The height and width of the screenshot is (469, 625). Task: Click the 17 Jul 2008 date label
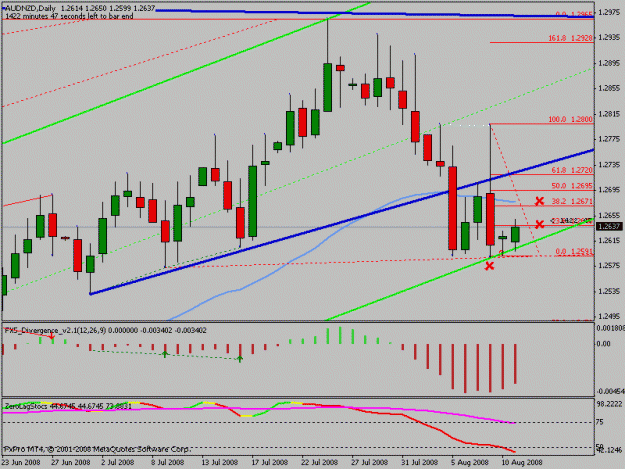[270, 463]
